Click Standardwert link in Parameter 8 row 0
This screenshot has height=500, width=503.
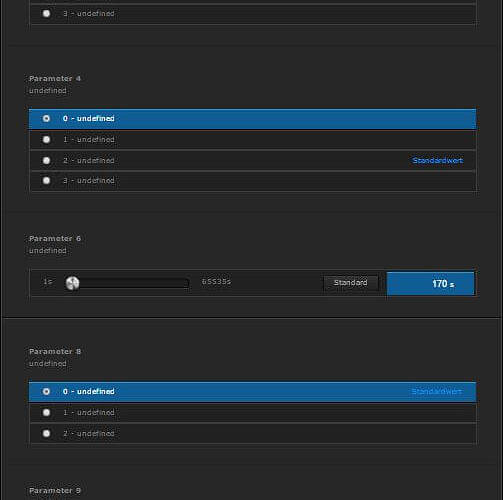tap(437, 391)
